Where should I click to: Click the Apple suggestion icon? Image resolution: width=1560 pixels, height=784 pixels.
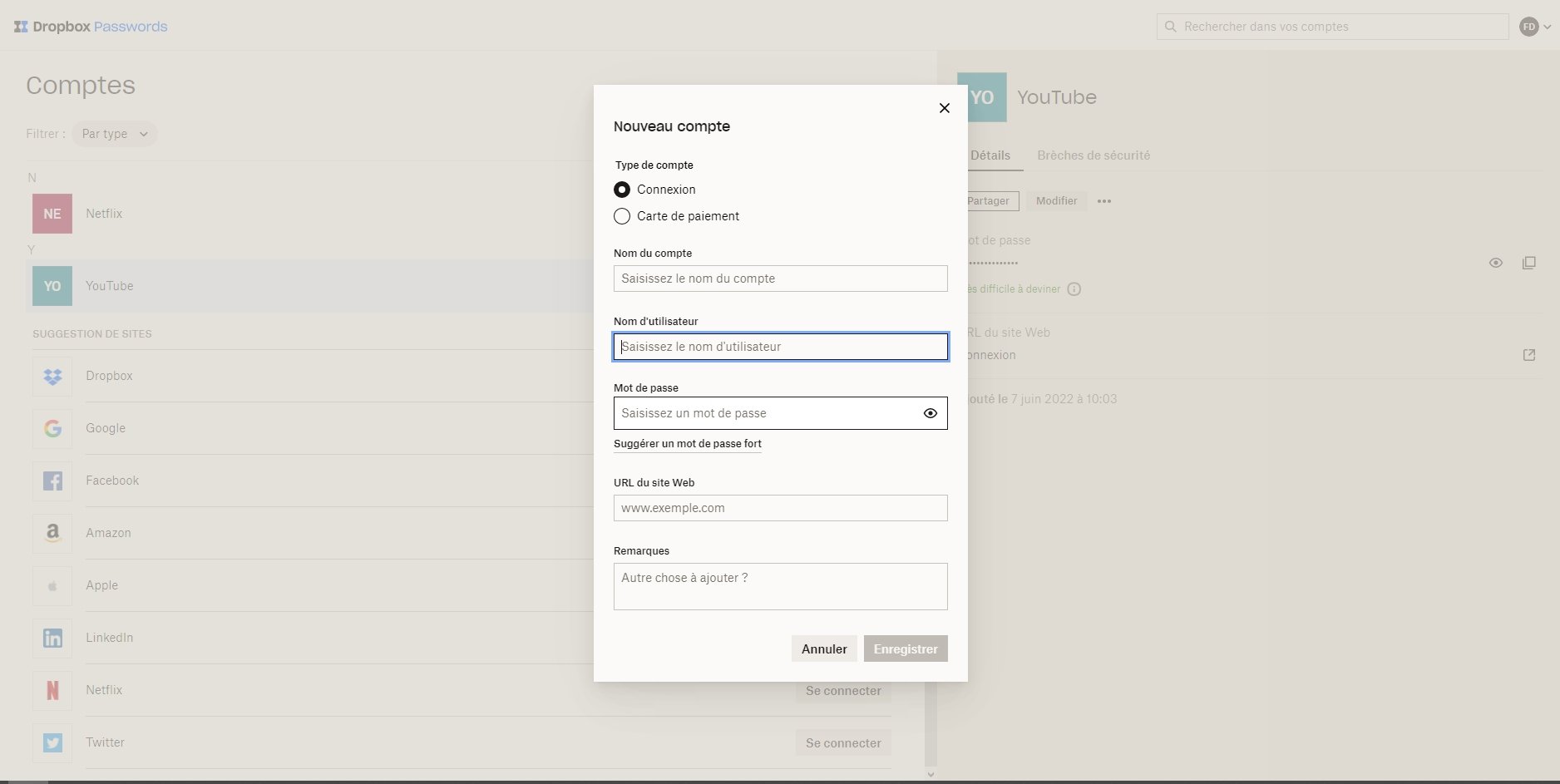coord(52,585)
